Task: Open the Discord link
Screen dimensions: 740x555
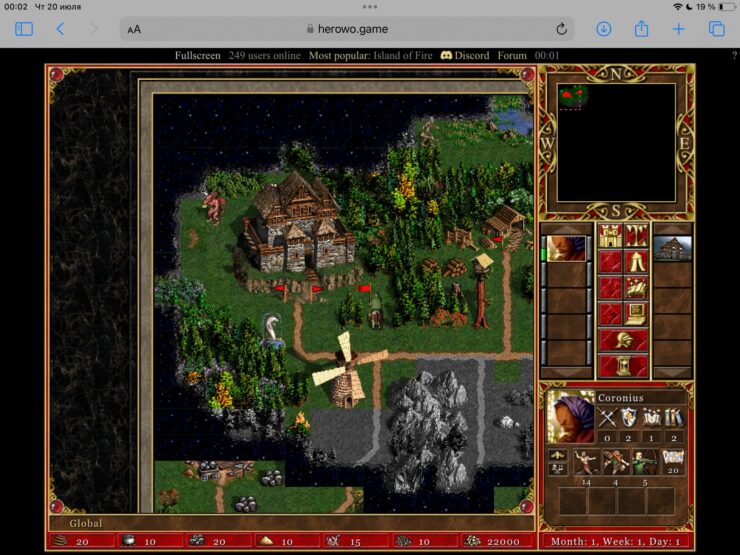Action: click(x=465, y=56)
